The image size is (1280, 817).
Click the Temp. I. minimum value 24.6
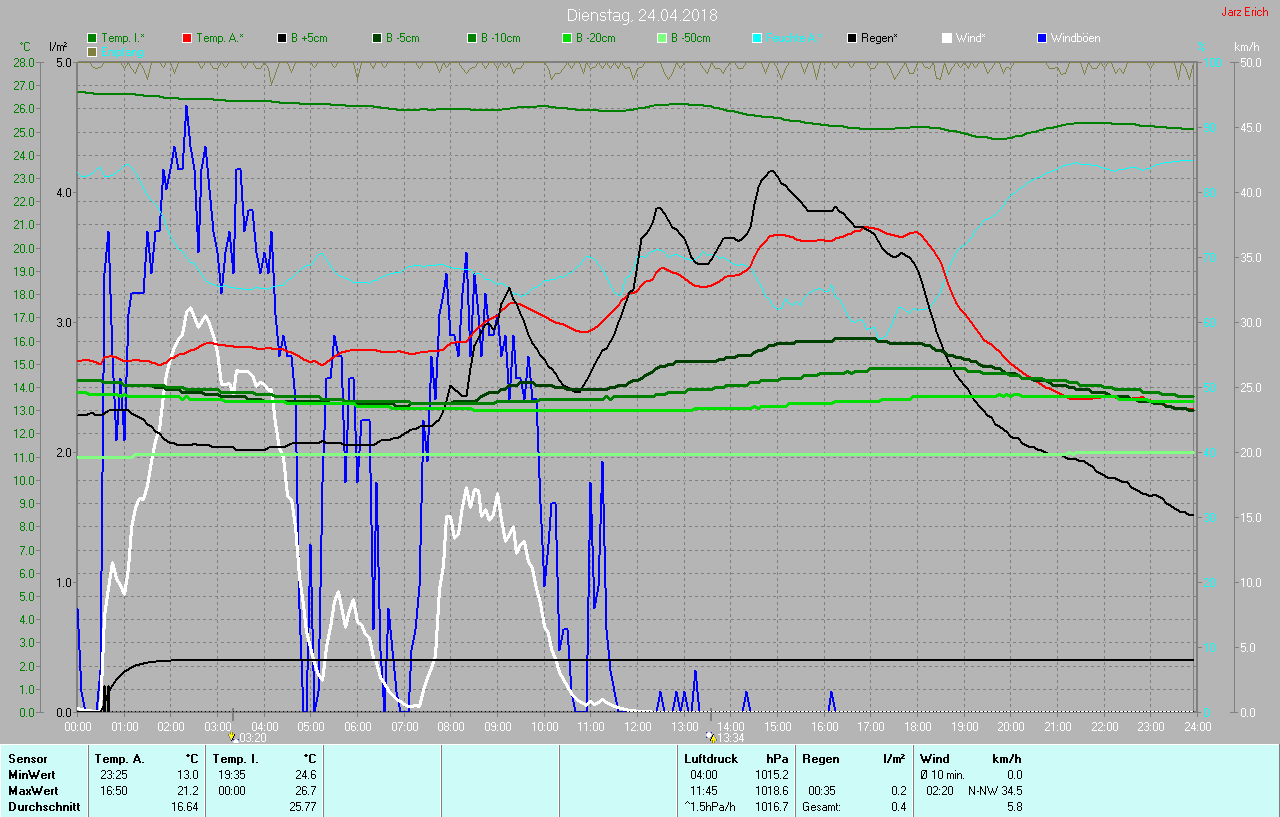tap(305, 775)
